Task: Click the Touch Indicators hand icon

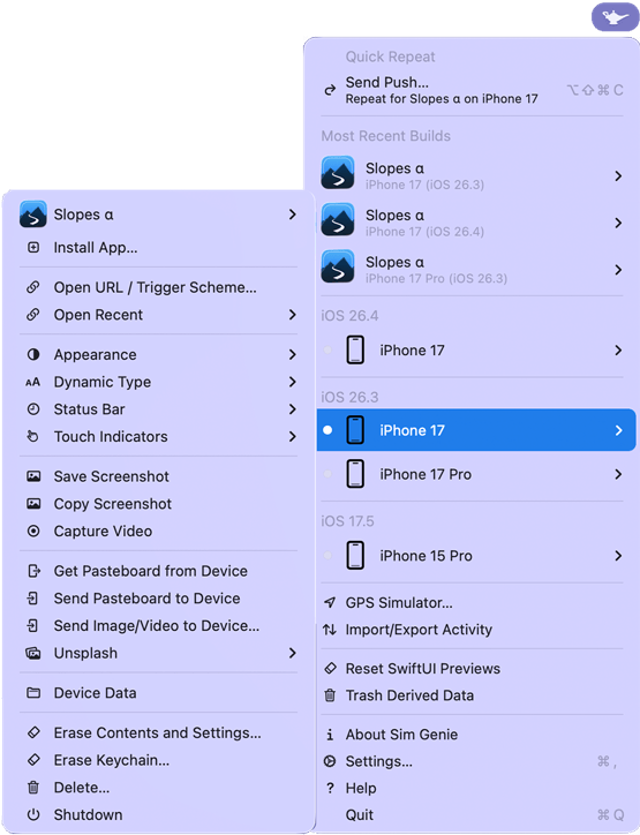Action: (33, 436)
